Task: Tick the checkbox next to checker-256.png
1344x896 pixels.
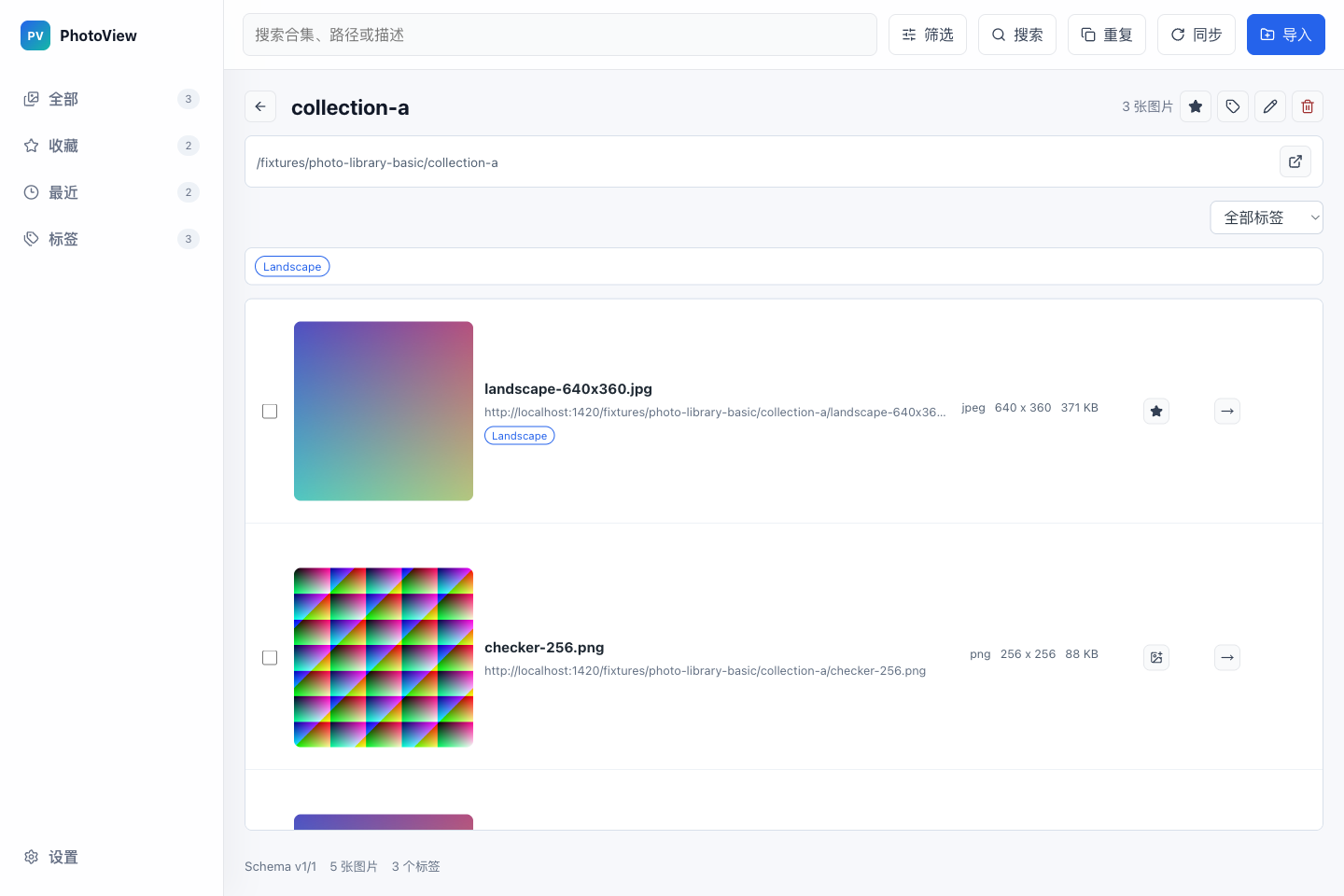Action: [270, 657]
